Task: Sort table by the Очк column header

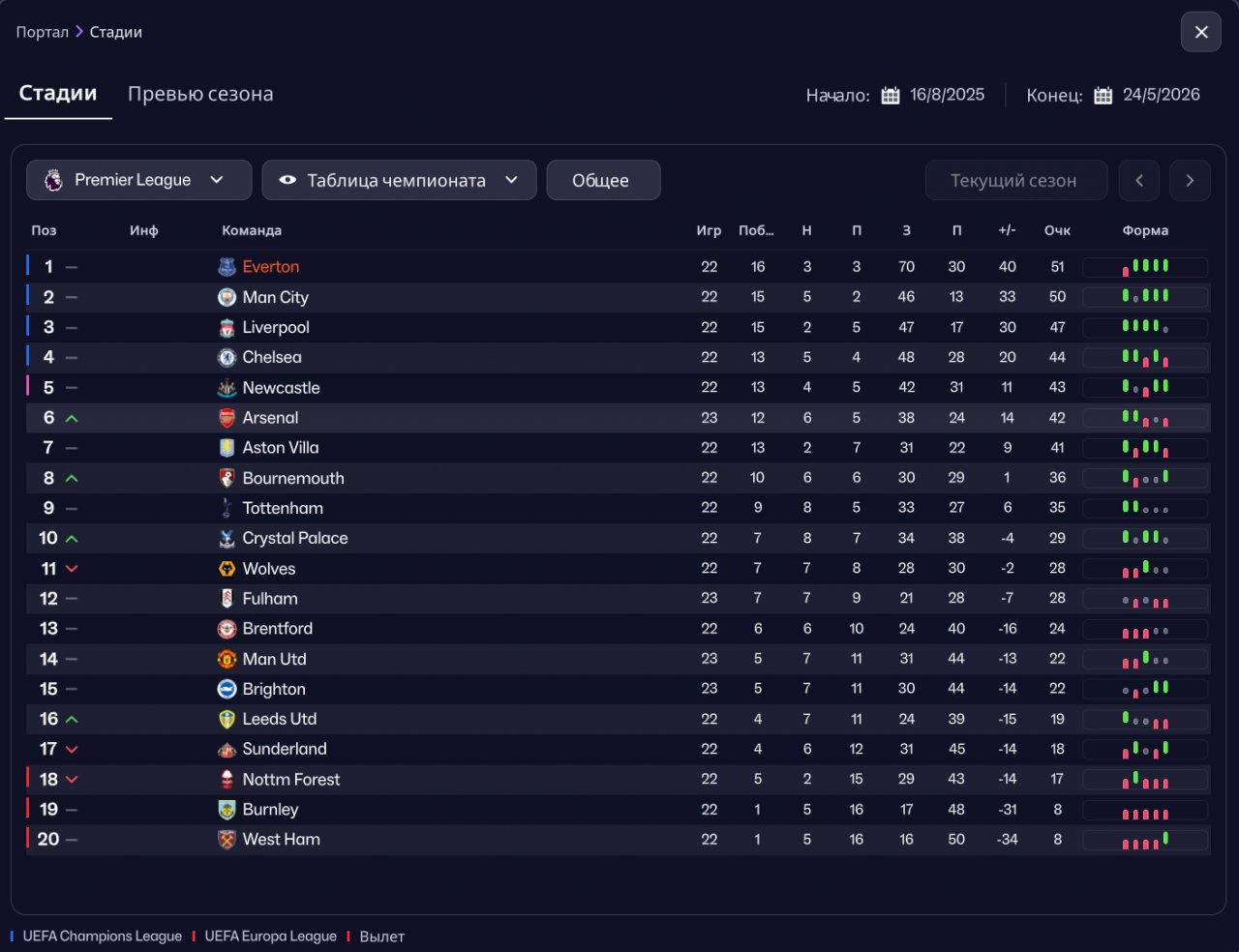Action: 1057,230
